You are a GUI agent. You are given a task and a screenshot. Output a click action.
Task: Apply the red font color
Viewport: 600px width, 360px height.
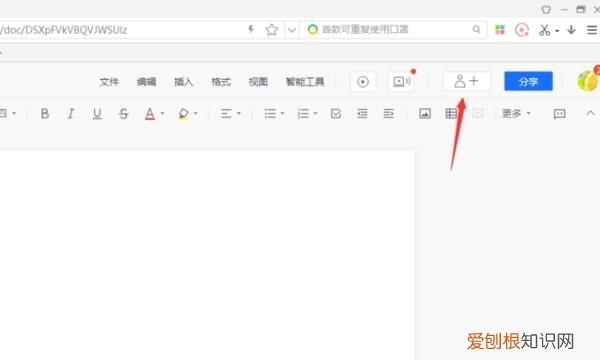click(150, 114)
